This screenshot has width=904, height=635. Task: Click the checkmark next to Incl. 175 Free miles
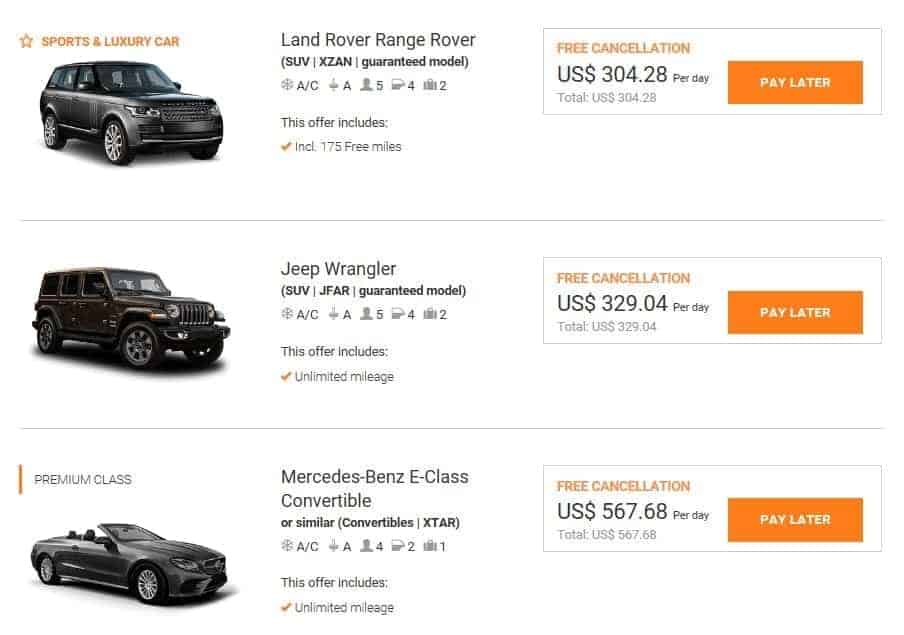click(x=286, y=146)
